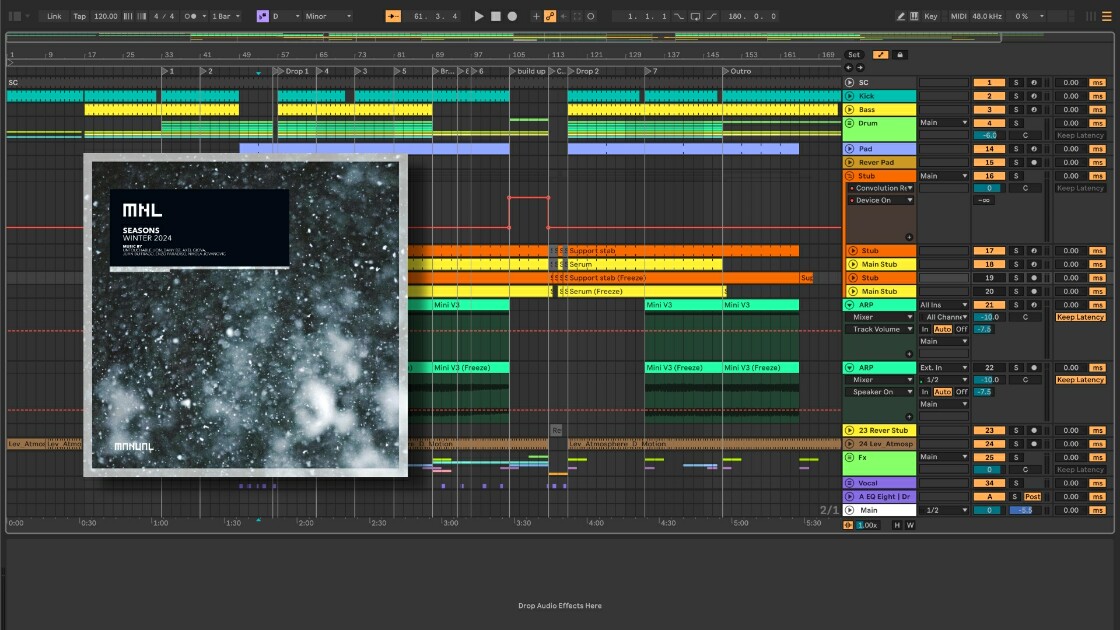Open the Minor scale dropdown

[328, 16]
